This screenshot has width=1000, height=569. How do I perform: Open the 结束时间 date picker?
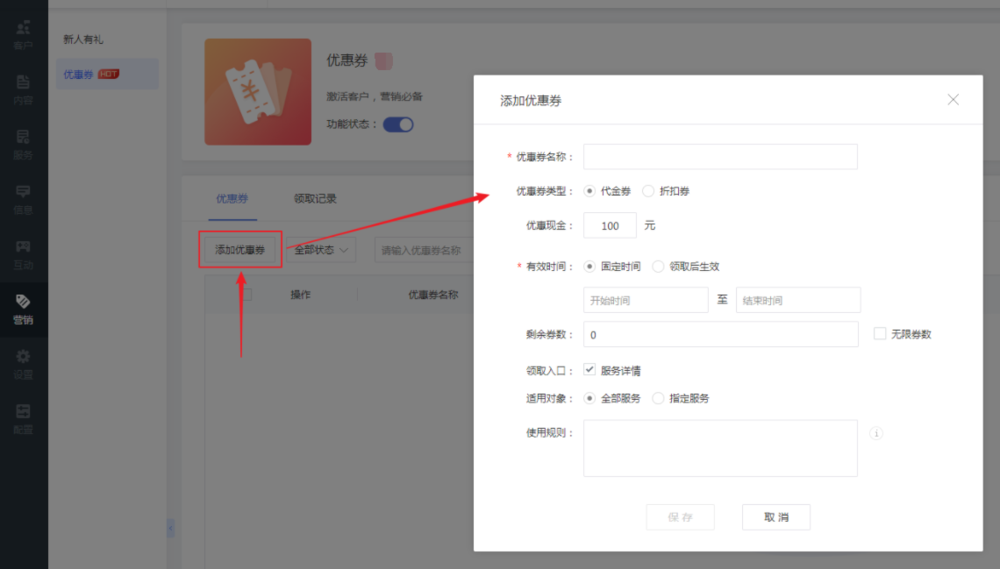[797, 300]
